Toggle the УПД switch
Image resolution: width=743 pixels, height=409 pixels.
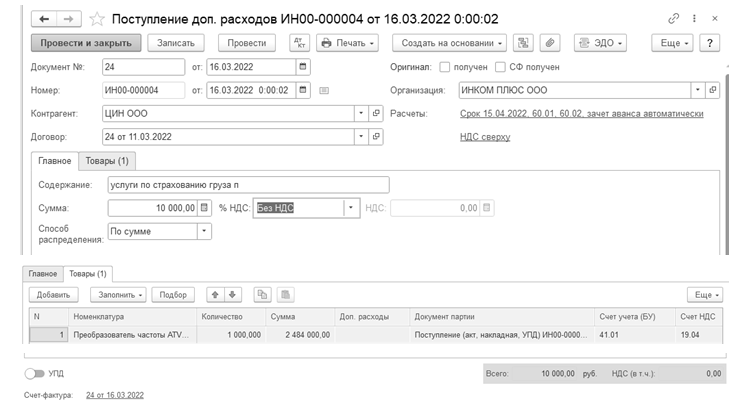pos(34,373)
